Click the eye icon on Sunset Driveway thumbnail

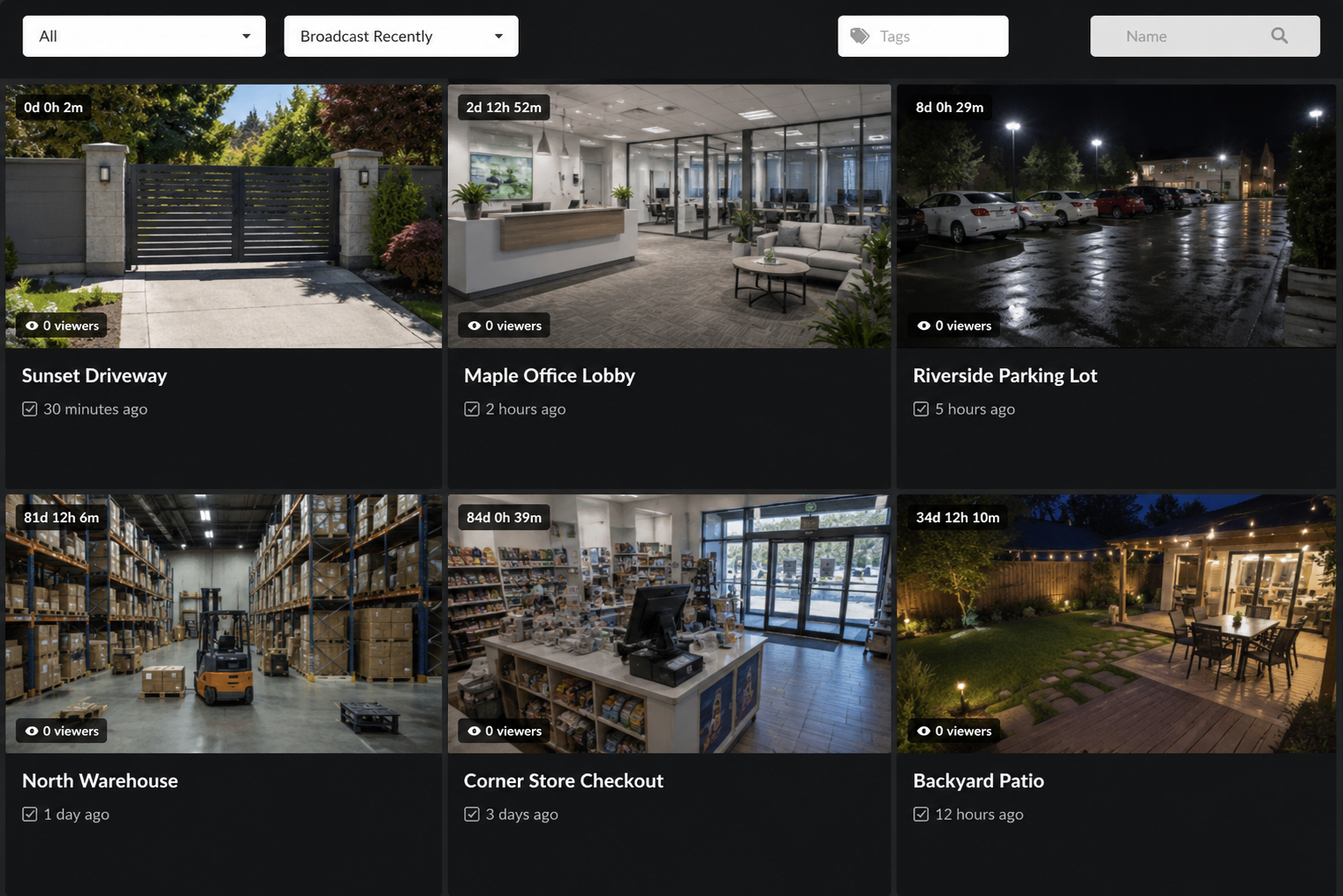tap(31, 325)
